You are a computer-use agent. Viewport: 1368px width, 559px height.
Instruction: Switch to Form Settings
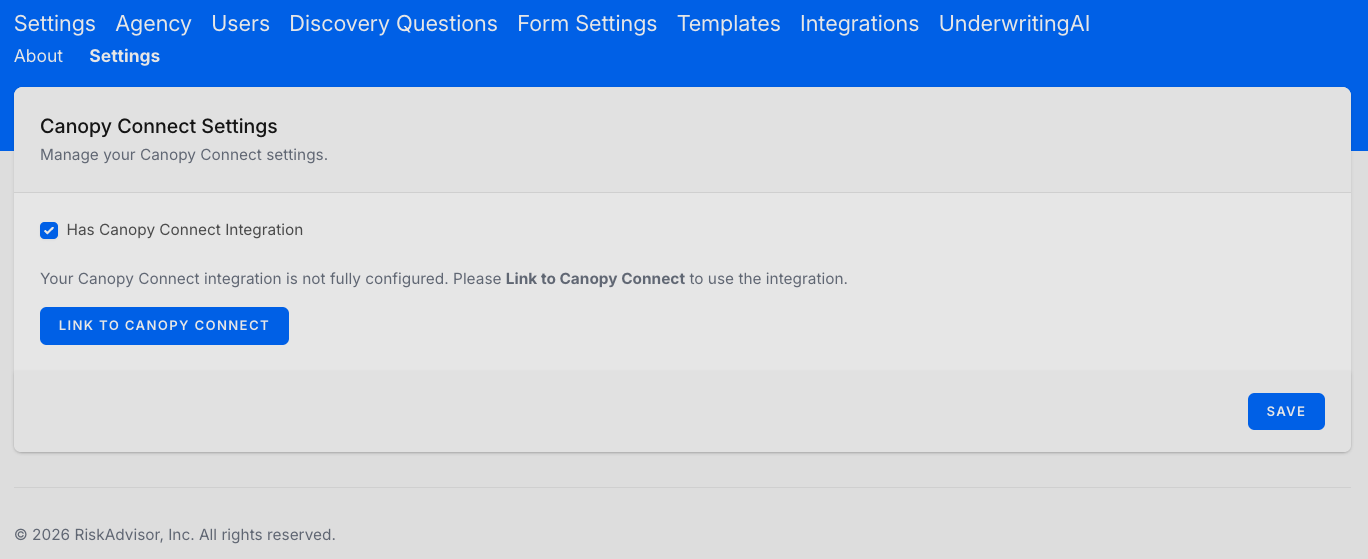coord(587,24)
